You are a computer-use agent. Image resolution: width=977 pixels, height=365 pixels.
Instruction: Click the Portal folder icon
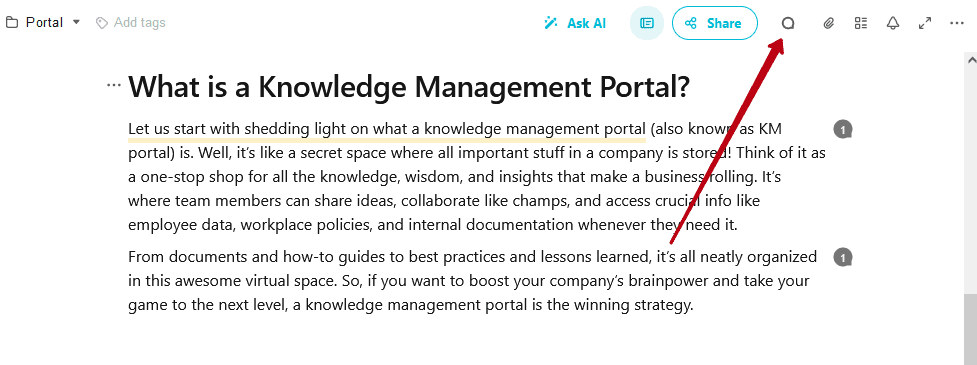pyautogui.click(x=11, y=22)
